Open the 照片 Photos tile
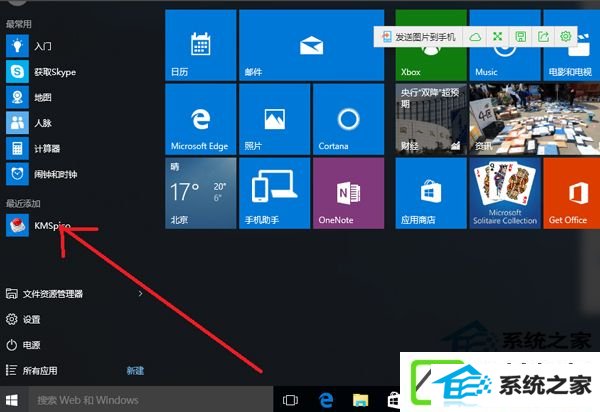This screenshot has width=600, height=412. click(274, 119)
